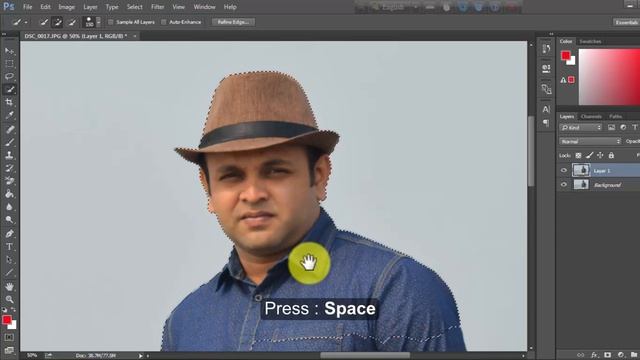This screenshot has width=640, height=360.
Task: Select the History Brush tool
Action: pos(9,168)
